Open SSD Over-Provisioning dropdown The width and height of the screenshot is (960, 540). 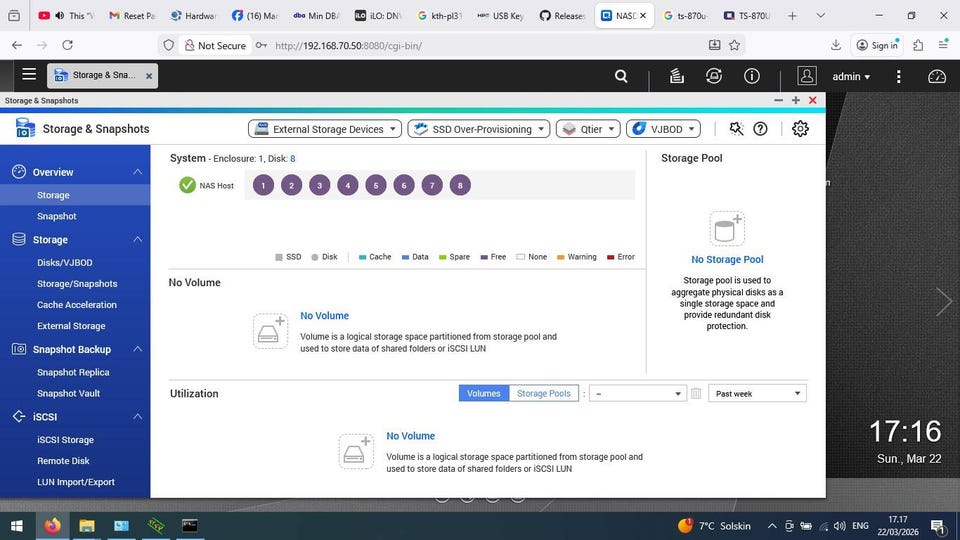479,129
